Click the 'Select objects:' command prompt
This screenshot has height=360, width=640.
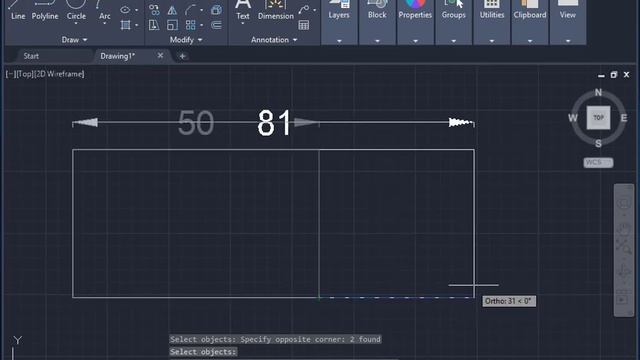tap(203, 352)
